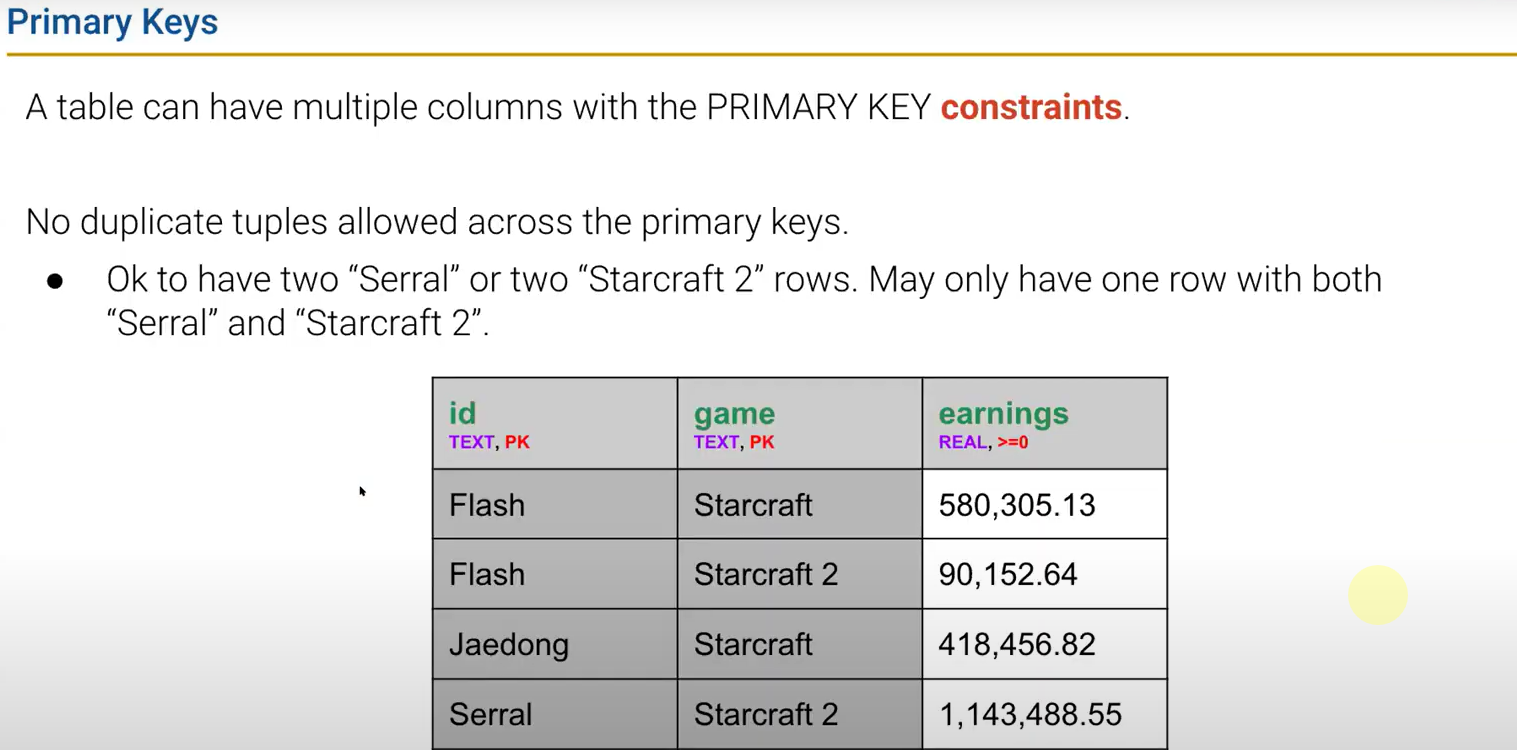
Task: Select the 90,152.64 earnings cell
Action: click(1007, 574)
